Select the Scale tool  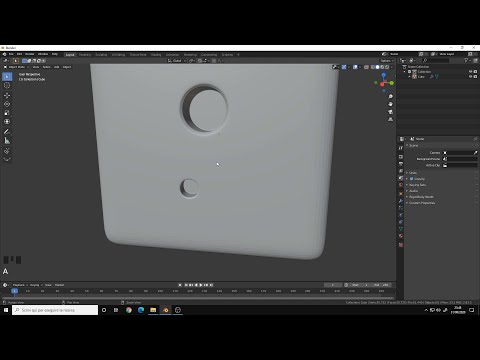tap(7, 113)
